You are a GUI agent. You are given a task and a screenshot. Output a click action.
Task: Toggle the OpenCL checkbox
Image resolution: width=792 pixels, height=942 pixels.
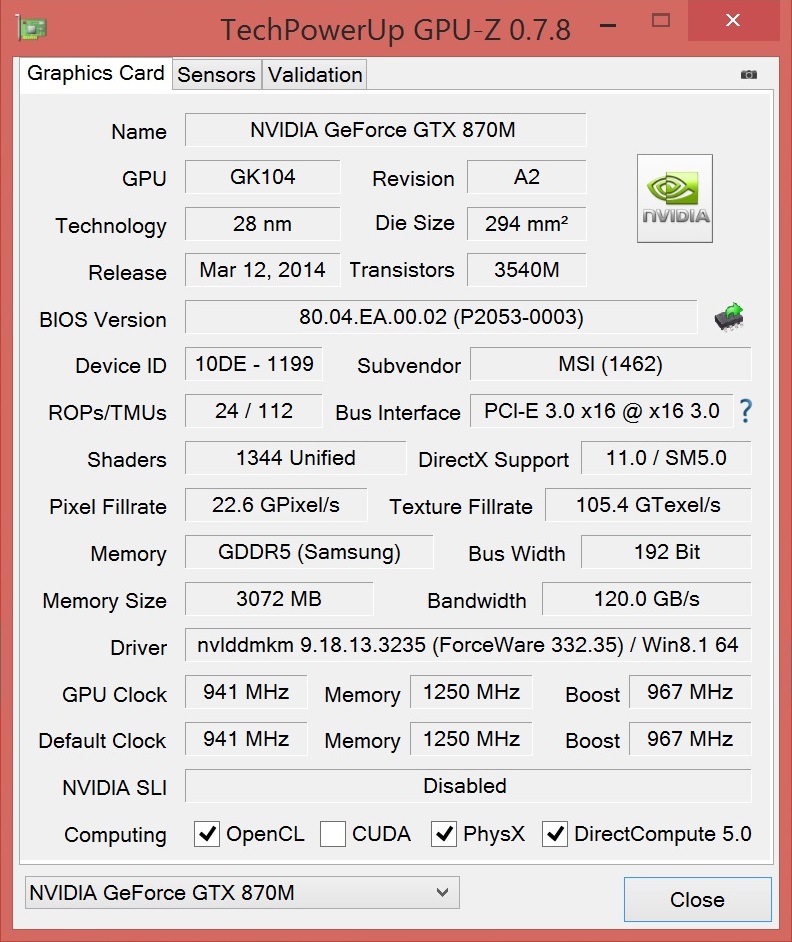[x=207, y=834]
